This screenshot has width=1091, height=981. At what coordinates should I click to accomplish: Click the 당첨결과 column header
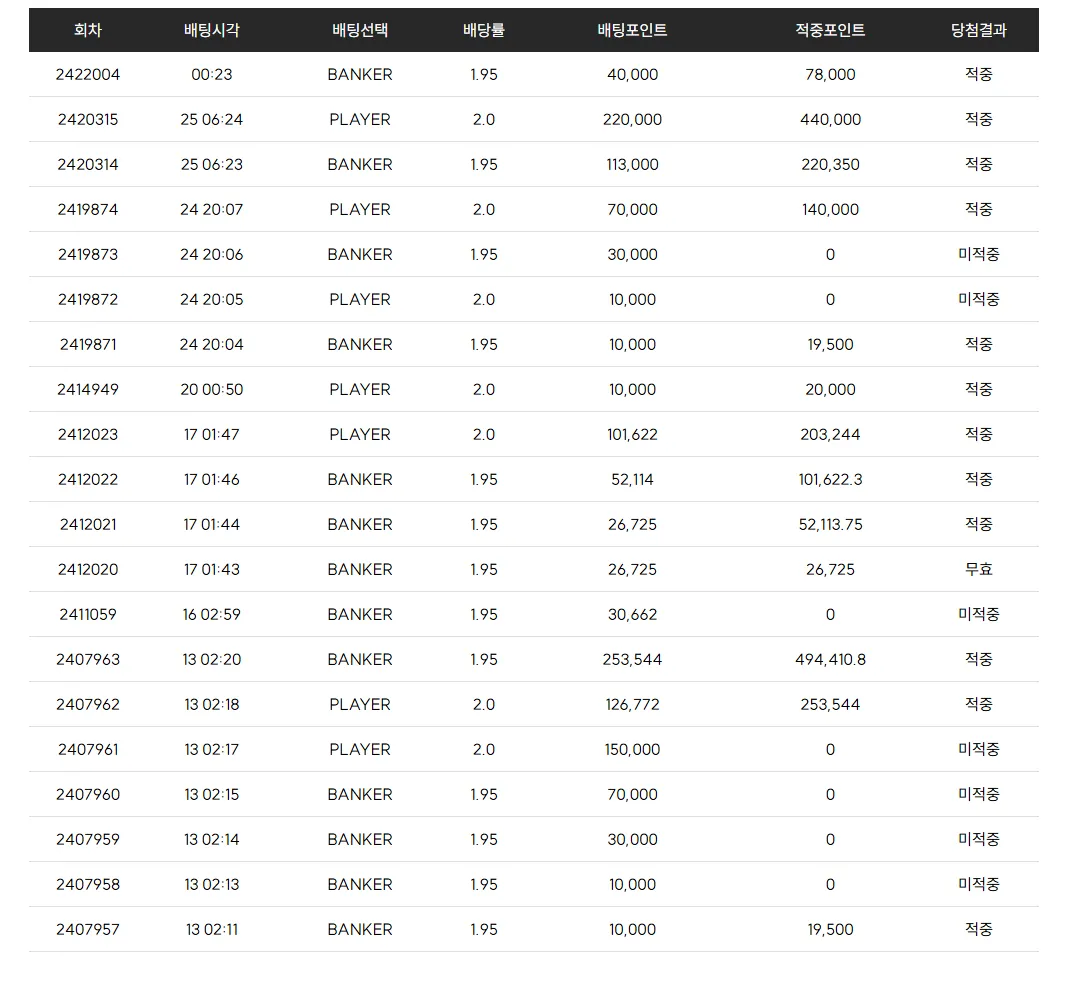(x=978, y=30)
